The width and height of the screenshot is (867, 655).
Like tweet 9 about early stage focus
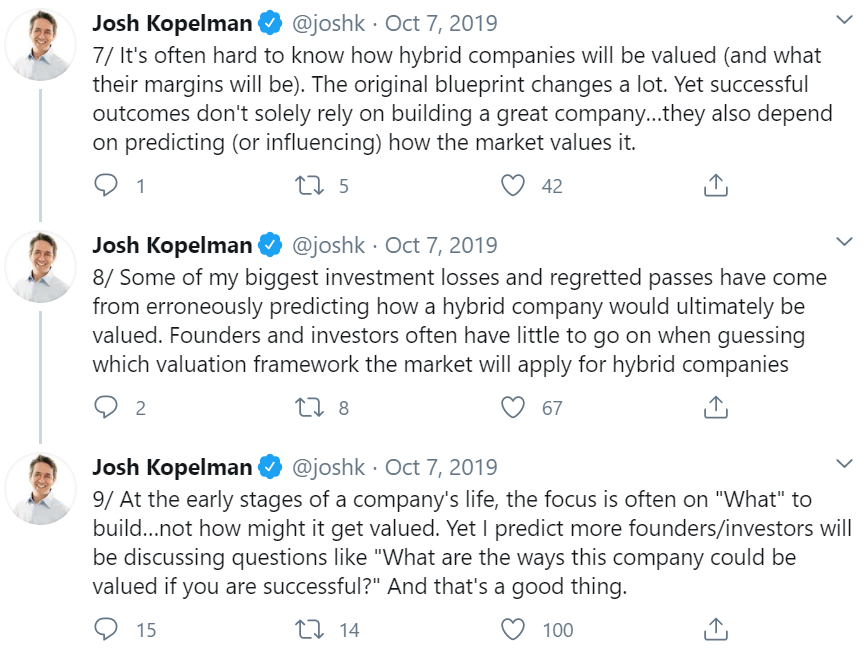pos(514,630)
